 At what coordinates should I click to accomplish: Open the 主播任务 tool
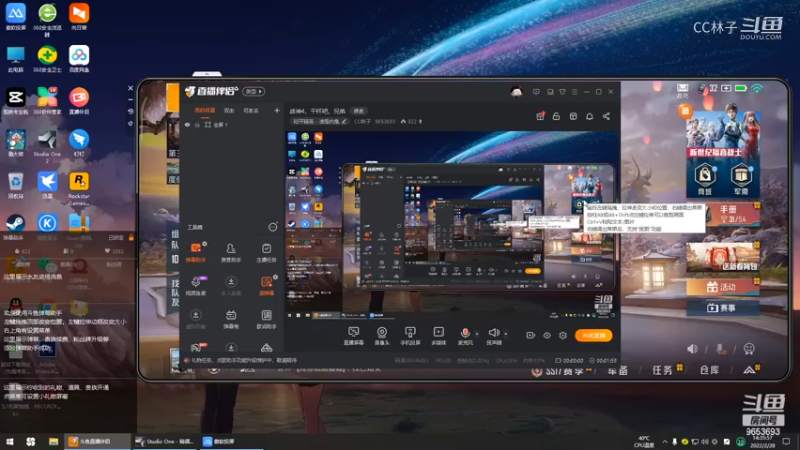coord(266,252)
